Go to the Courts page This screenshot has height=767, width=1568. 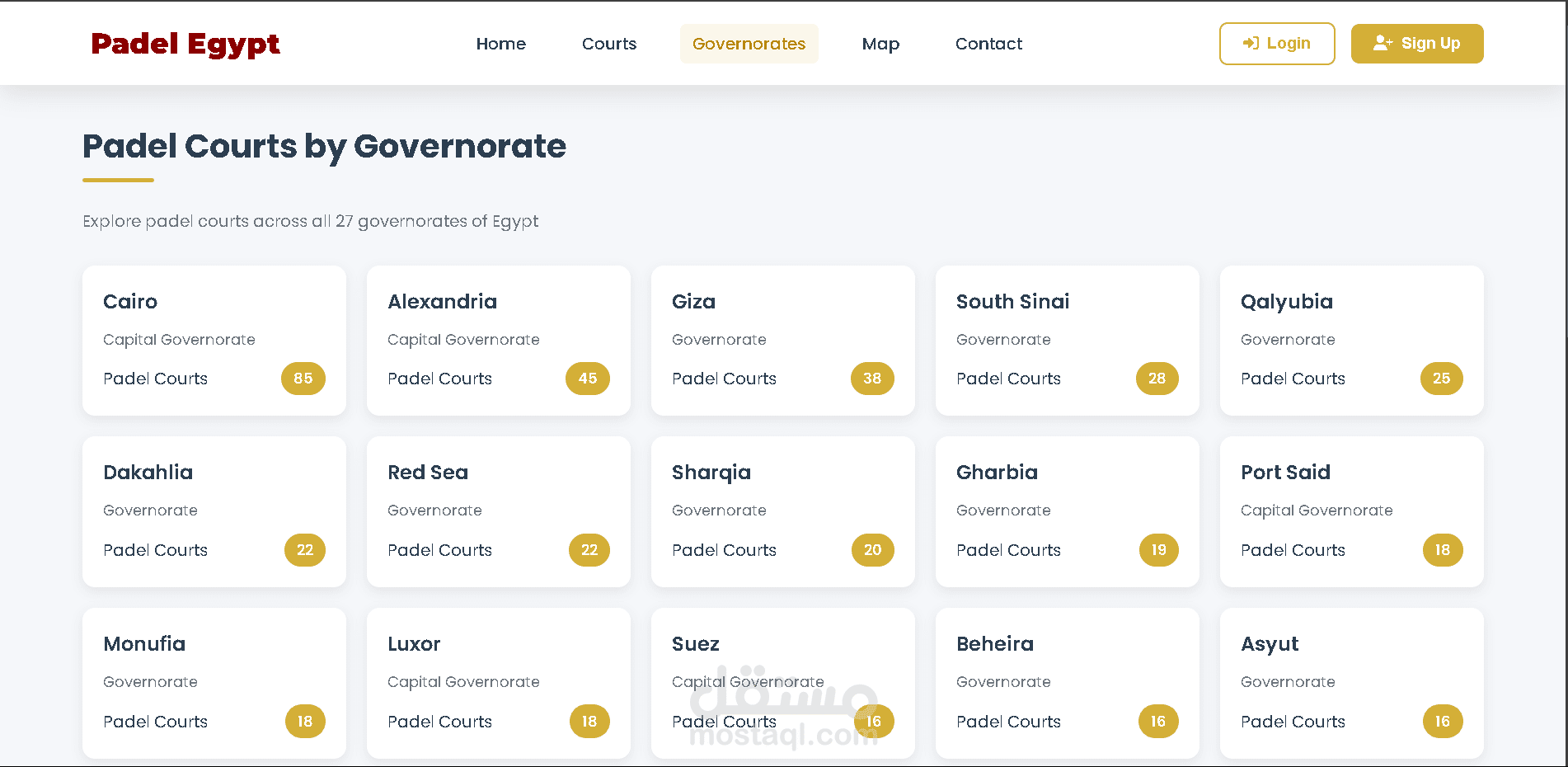(609, 44)
